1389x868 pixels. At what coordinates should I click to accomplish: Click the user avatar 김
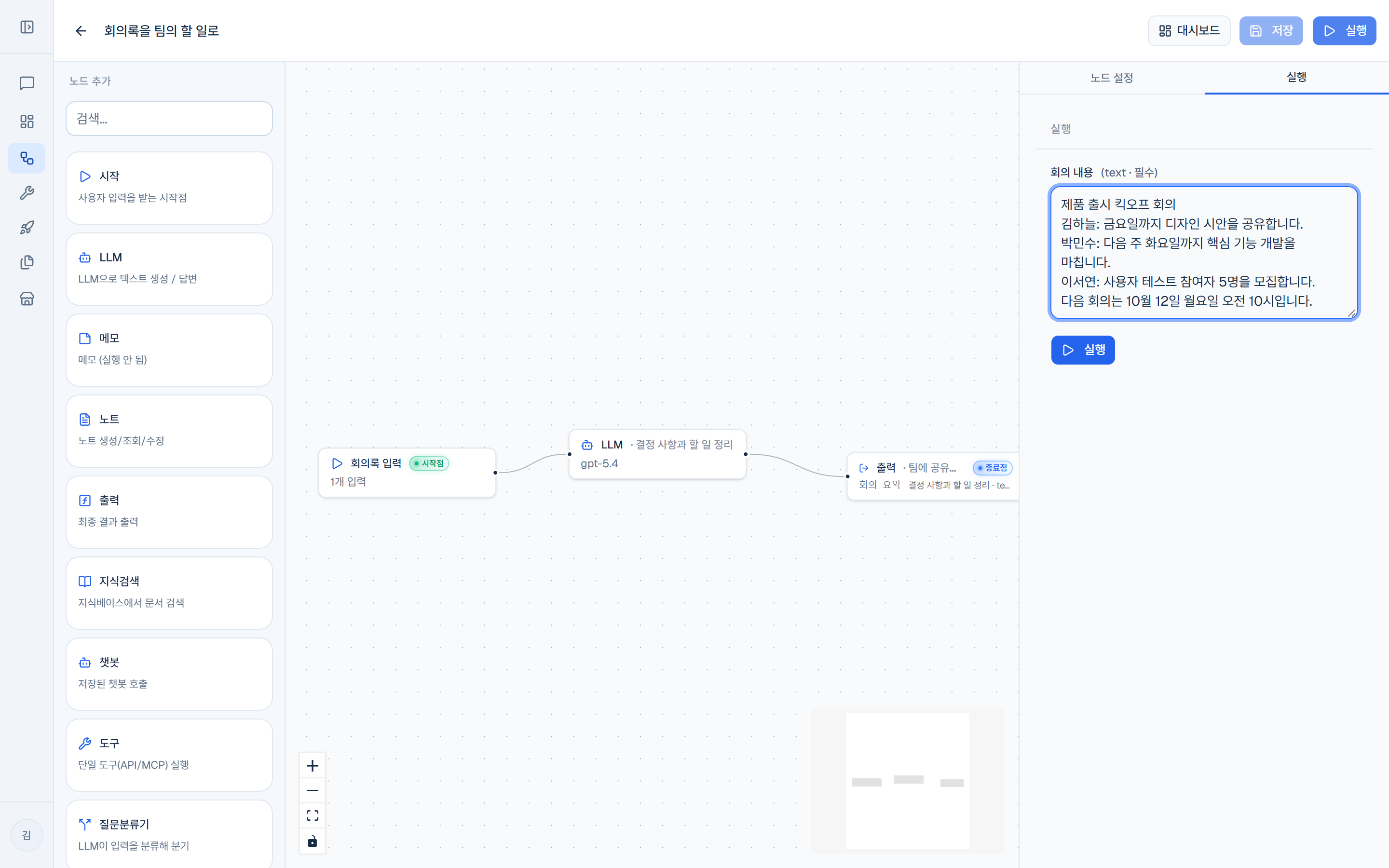click(x=27, y=835)
